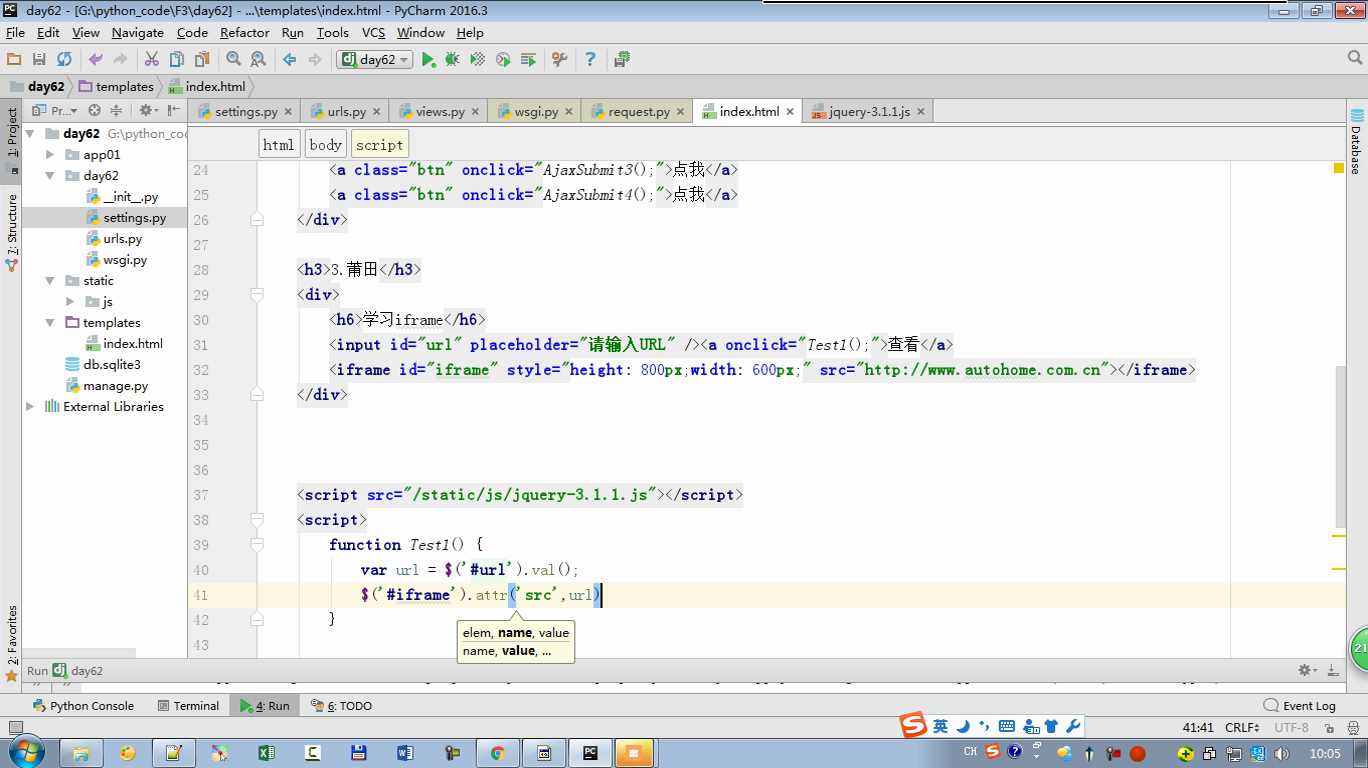The image size is (1368, 768).
Task: Expand the app01 folder
Action: pos(50,155)
